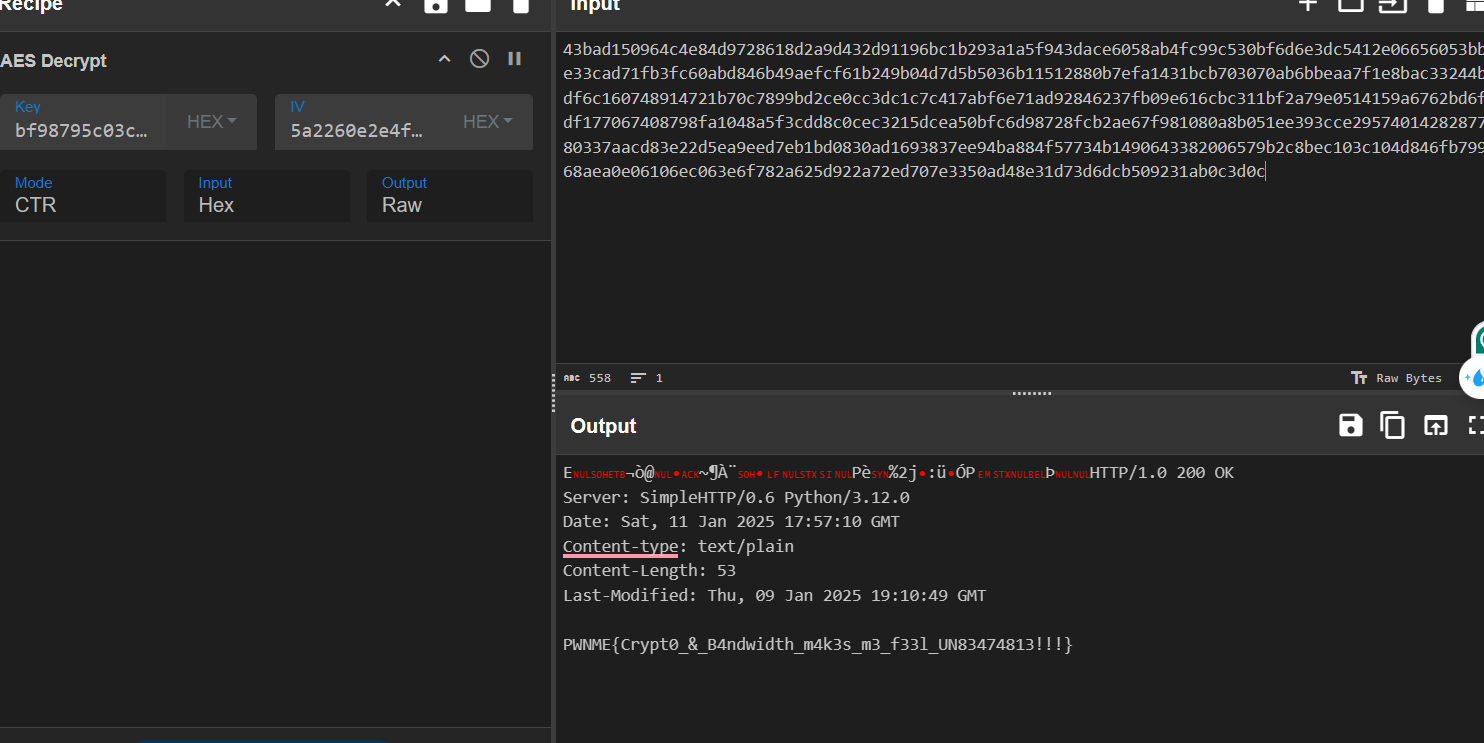This screenshot has width=1484, height=743.
Task: Collapse the AES Decrypt operation arguments
Action: (444, 60)
